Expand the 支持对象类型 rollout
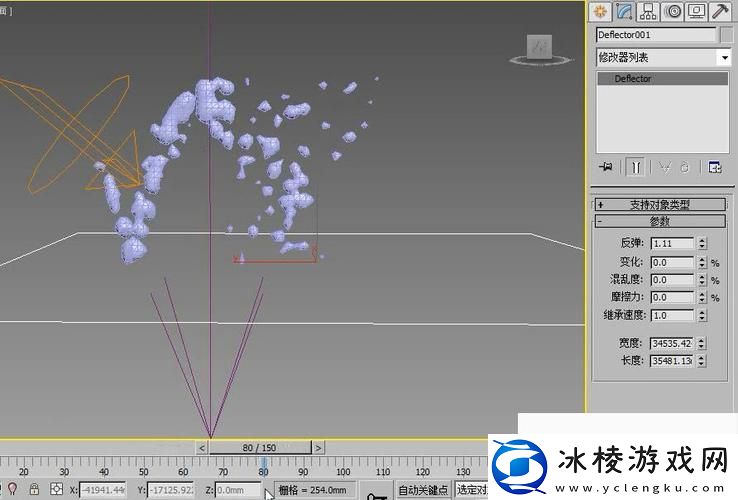Image resolution: width=738 pixels, height=500 pixels. (660, 205)
